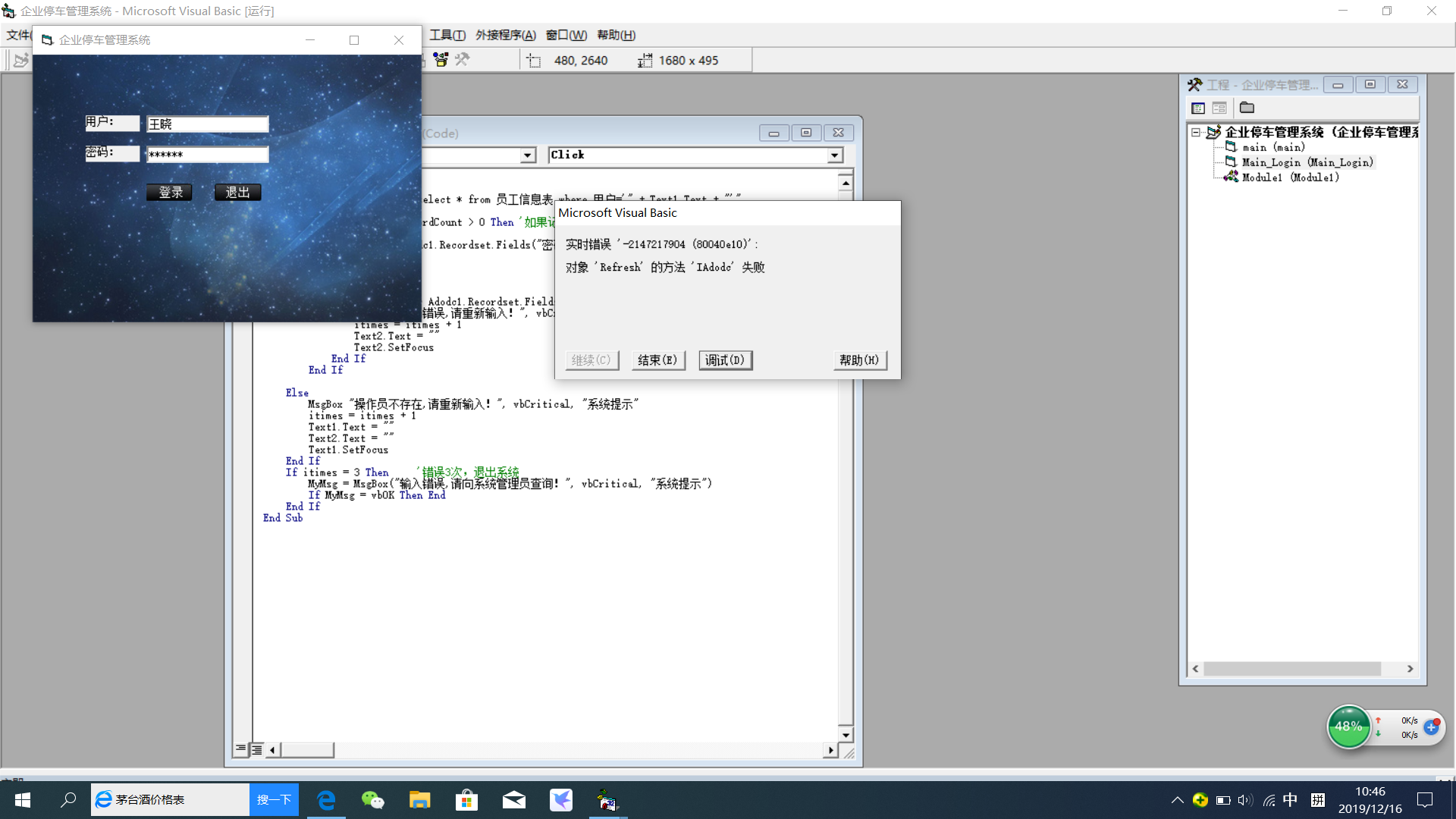The image size is (1456, 819).
Task: Open File Explorer from taskbar
Action: click(419, 800)
